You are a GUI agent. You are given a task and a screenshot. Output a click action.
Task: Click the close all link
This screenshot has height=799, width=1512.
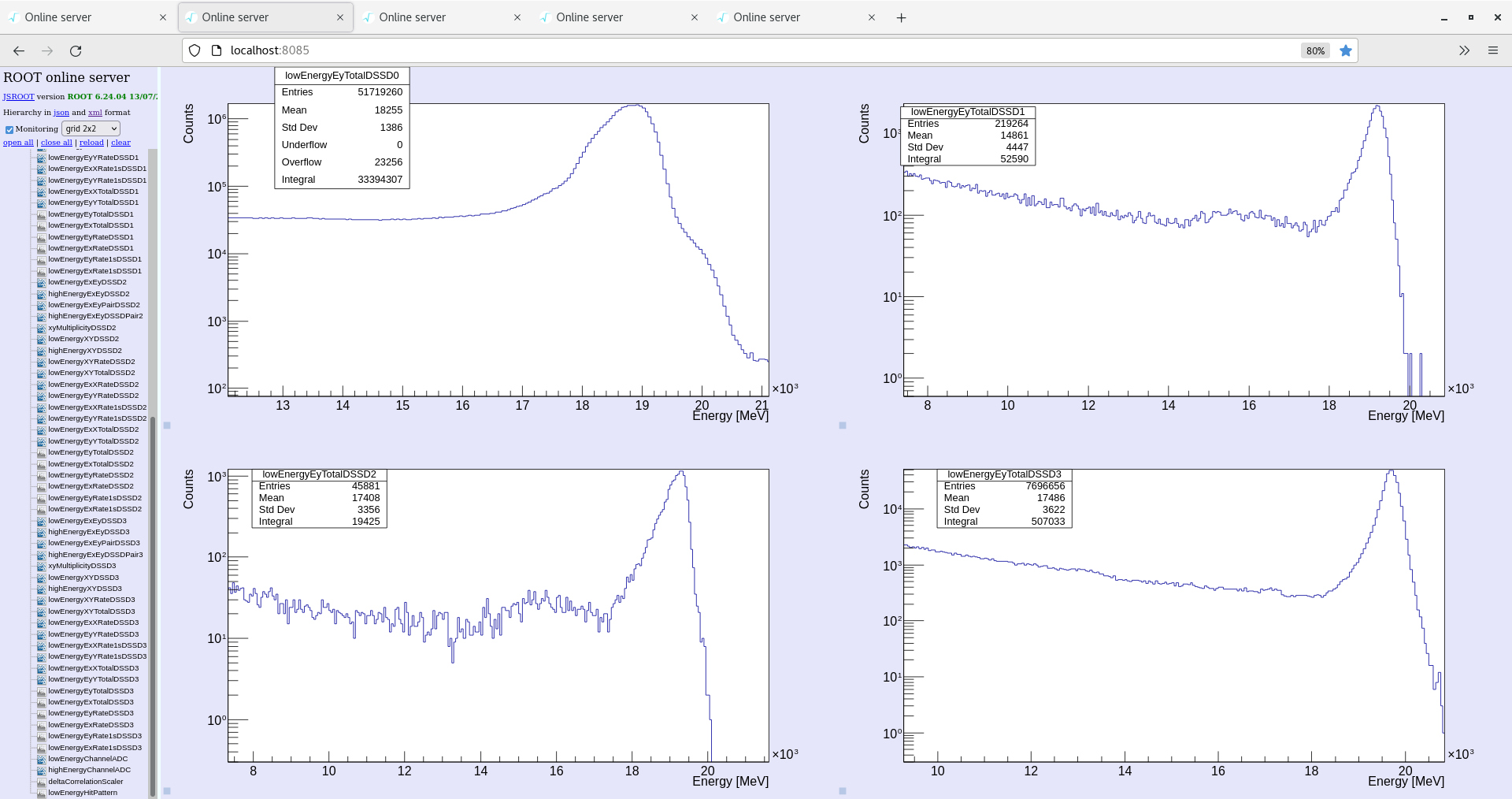point(57,143)
